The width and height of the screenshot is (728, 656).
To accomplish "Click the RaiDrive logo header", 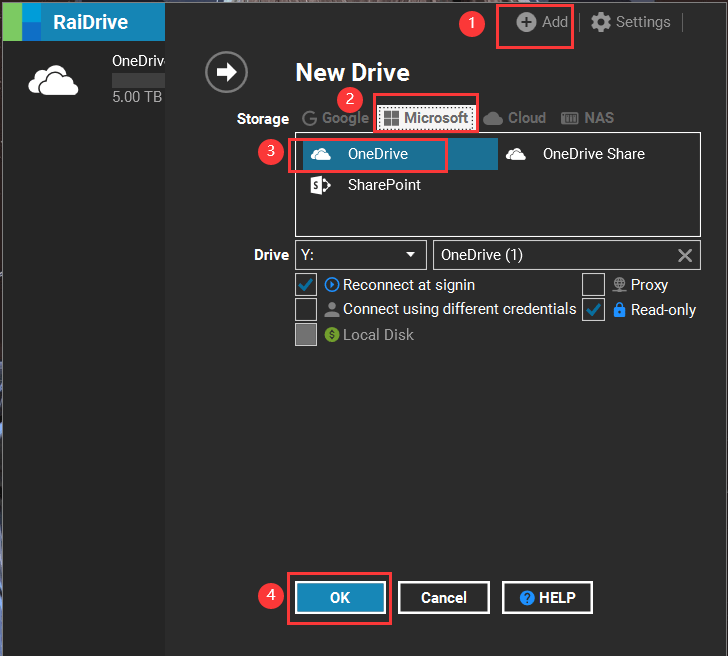I will pyautogui.click(x=84, y=22).
